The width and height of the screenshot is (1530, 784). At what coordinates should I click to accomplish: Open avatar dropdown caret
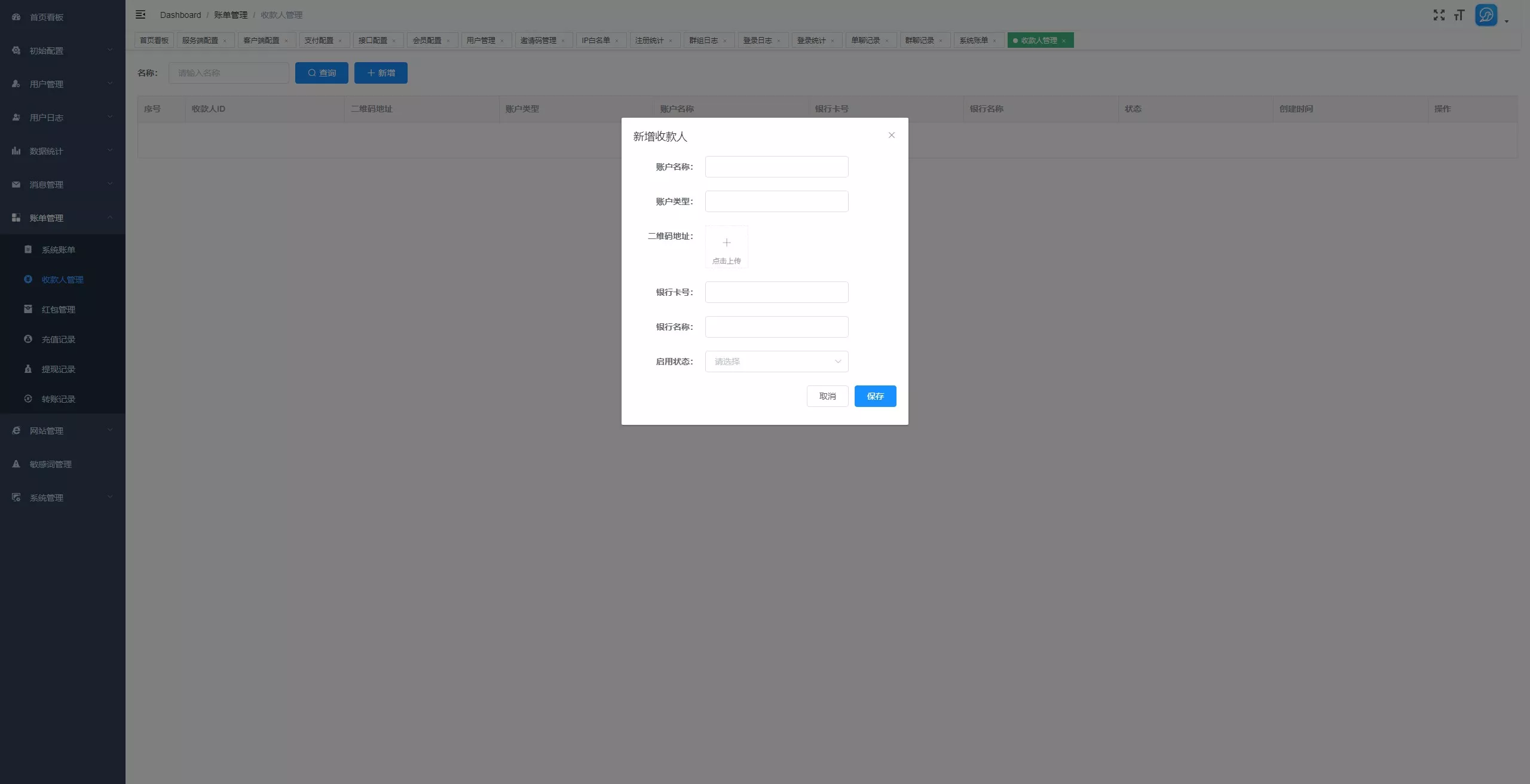[1507, 22]
